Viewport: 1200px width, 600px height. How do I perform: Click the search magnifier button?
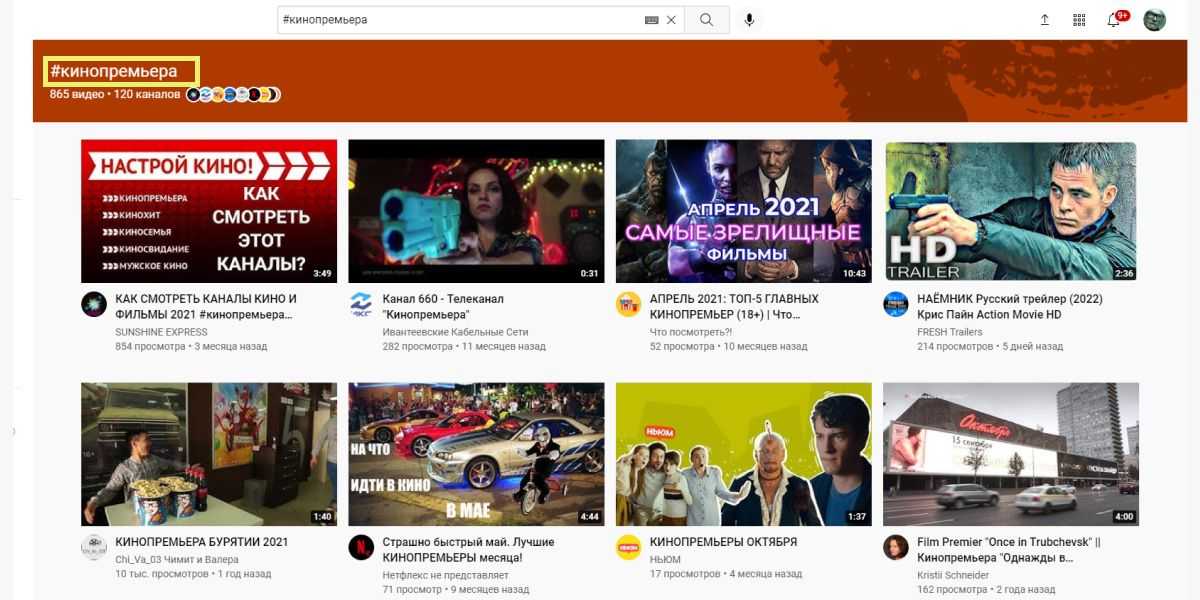tap(706, 20)
